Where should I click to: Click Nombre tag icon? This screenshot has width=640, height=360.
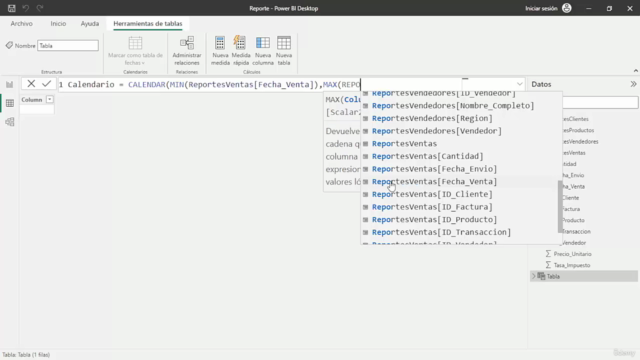9,45
